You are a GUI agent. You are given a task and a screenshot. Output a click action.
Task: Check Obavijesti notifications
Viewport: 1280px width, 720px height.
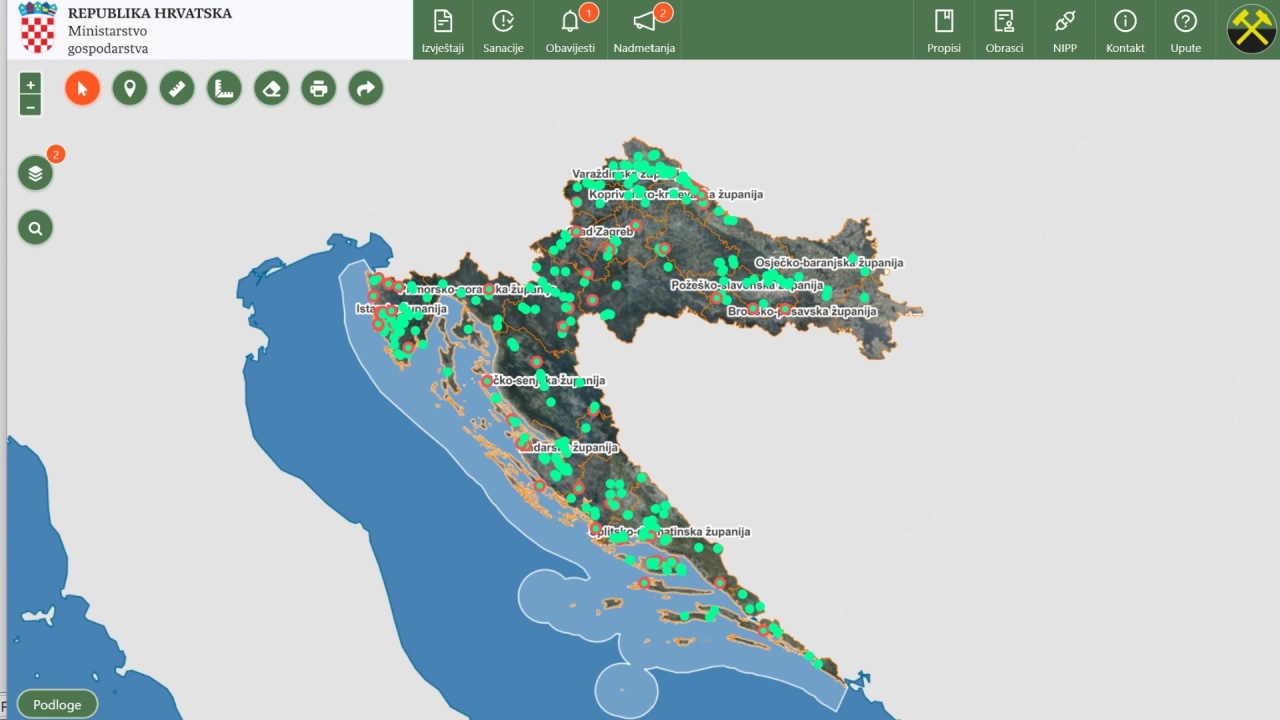click(x=570, y=30)
